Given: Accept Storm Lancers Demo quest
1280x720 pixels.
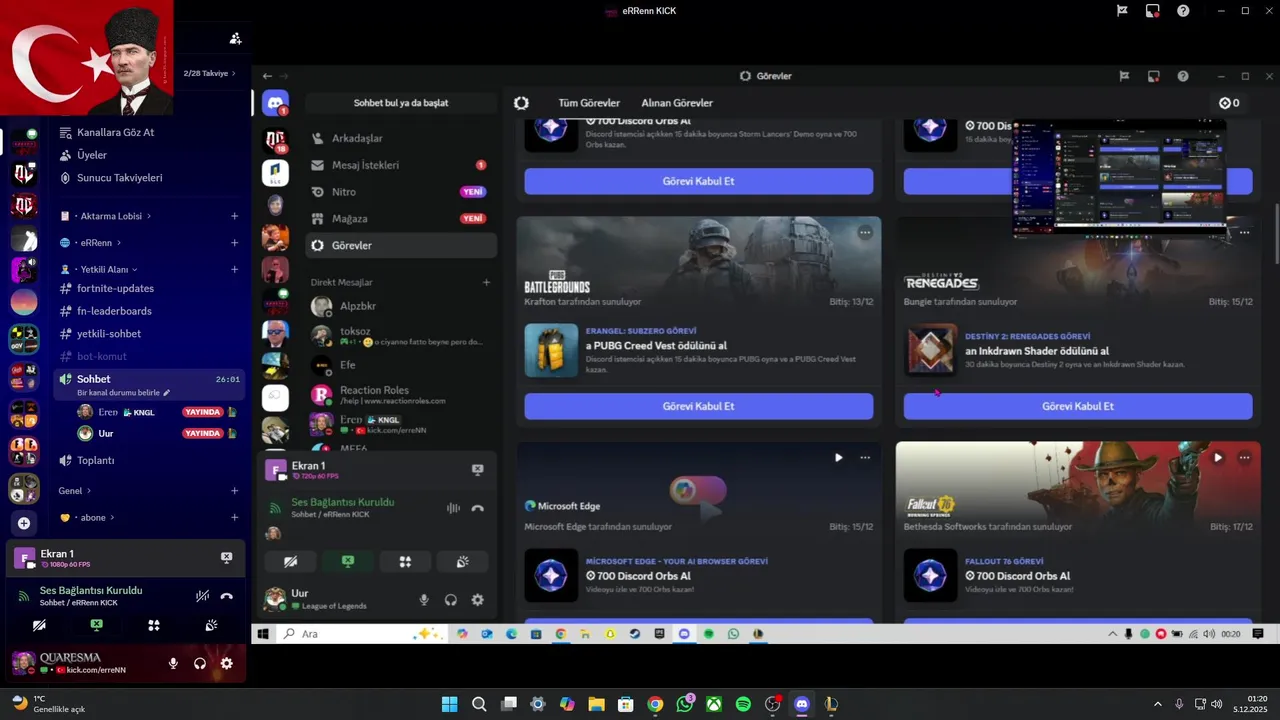Looking at the screenshot, I should 698,181.
